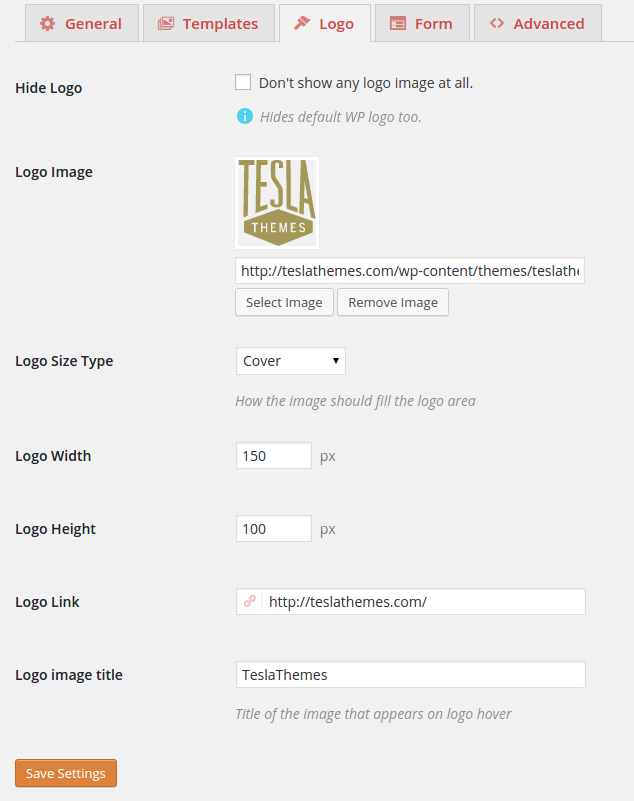The width and height of the screenshot is (634, 801).
Task: Open the Advanced settings tab
Action: 537,23
